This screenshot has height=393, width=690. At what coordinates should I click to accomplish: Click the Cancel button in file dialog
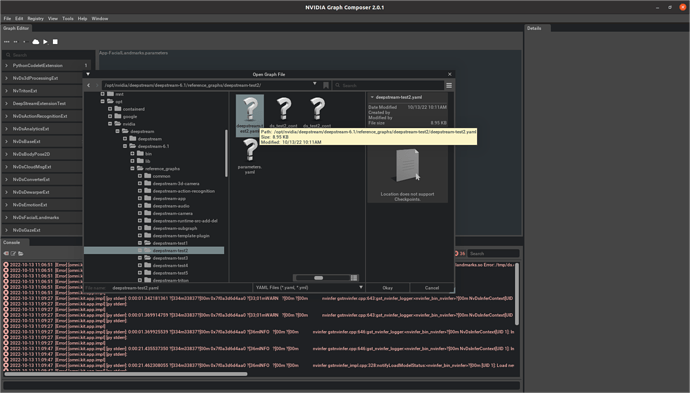tap(432, 288)
